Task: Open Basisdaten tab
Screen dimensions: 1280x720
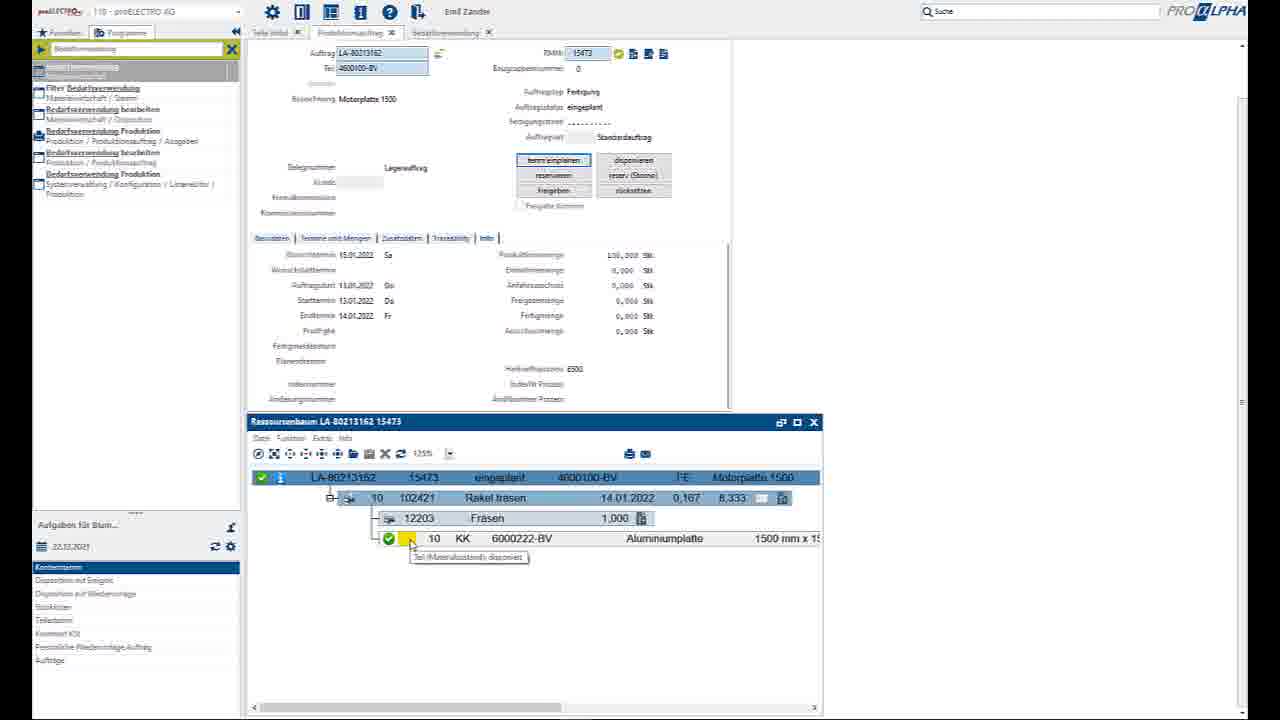Action: click(272, 238)
